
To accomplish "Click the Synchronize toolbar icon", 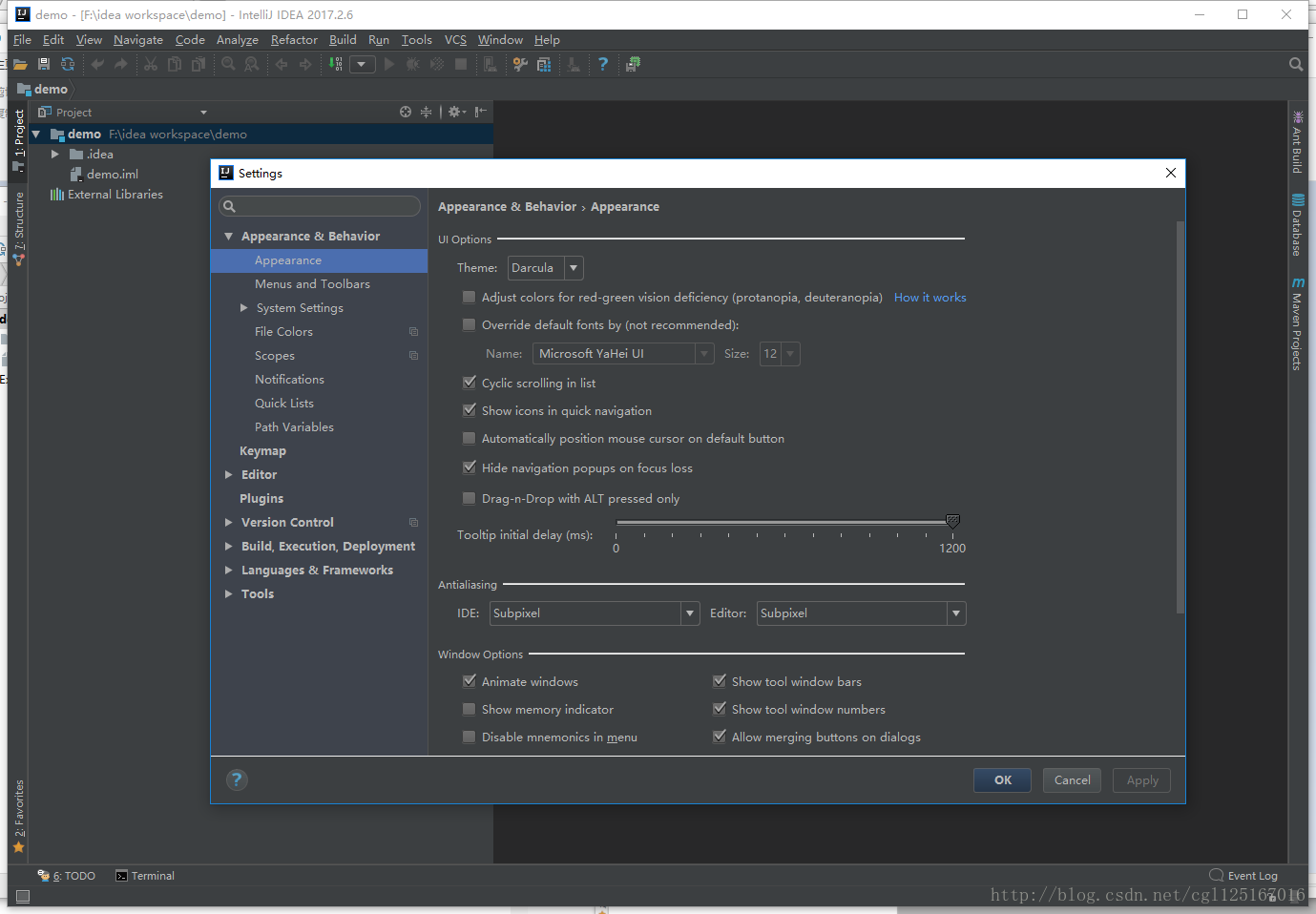I will pyautogui.click(x=68, y=64).
